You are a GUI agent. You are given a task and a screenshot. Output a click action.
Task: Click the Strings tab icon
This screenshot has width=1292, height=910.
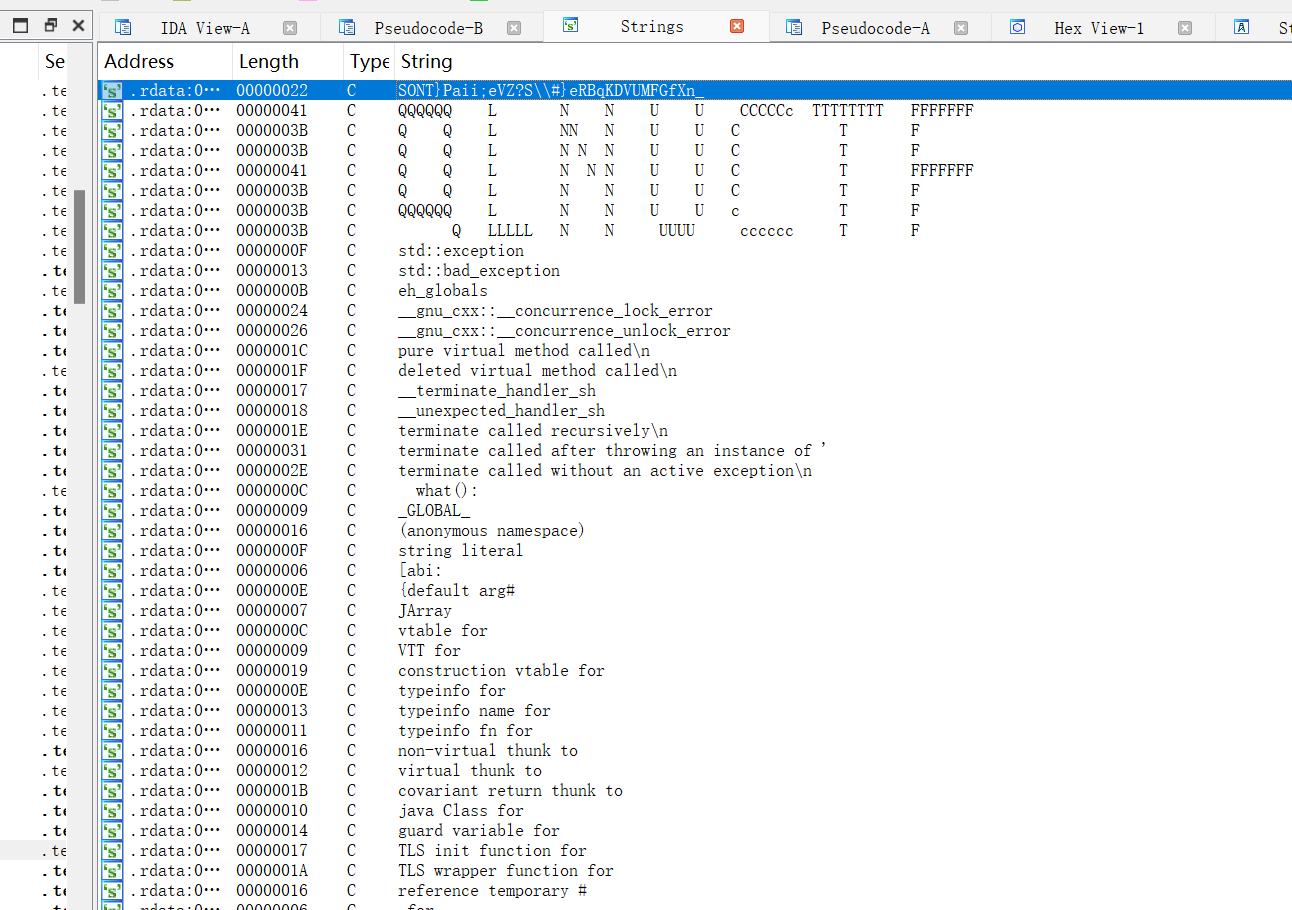[571, 25]
